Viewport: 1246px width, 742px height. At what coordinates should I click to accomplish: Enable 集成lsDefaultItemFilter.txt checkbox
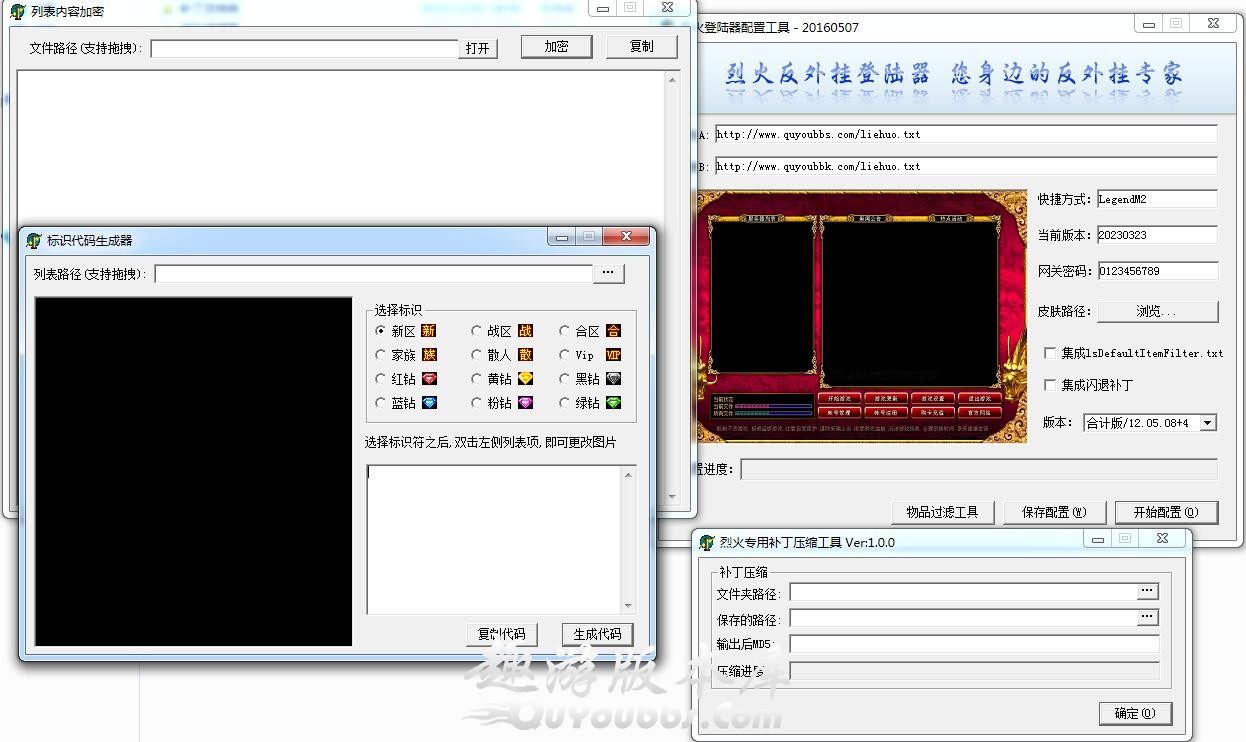(1050, 353)
